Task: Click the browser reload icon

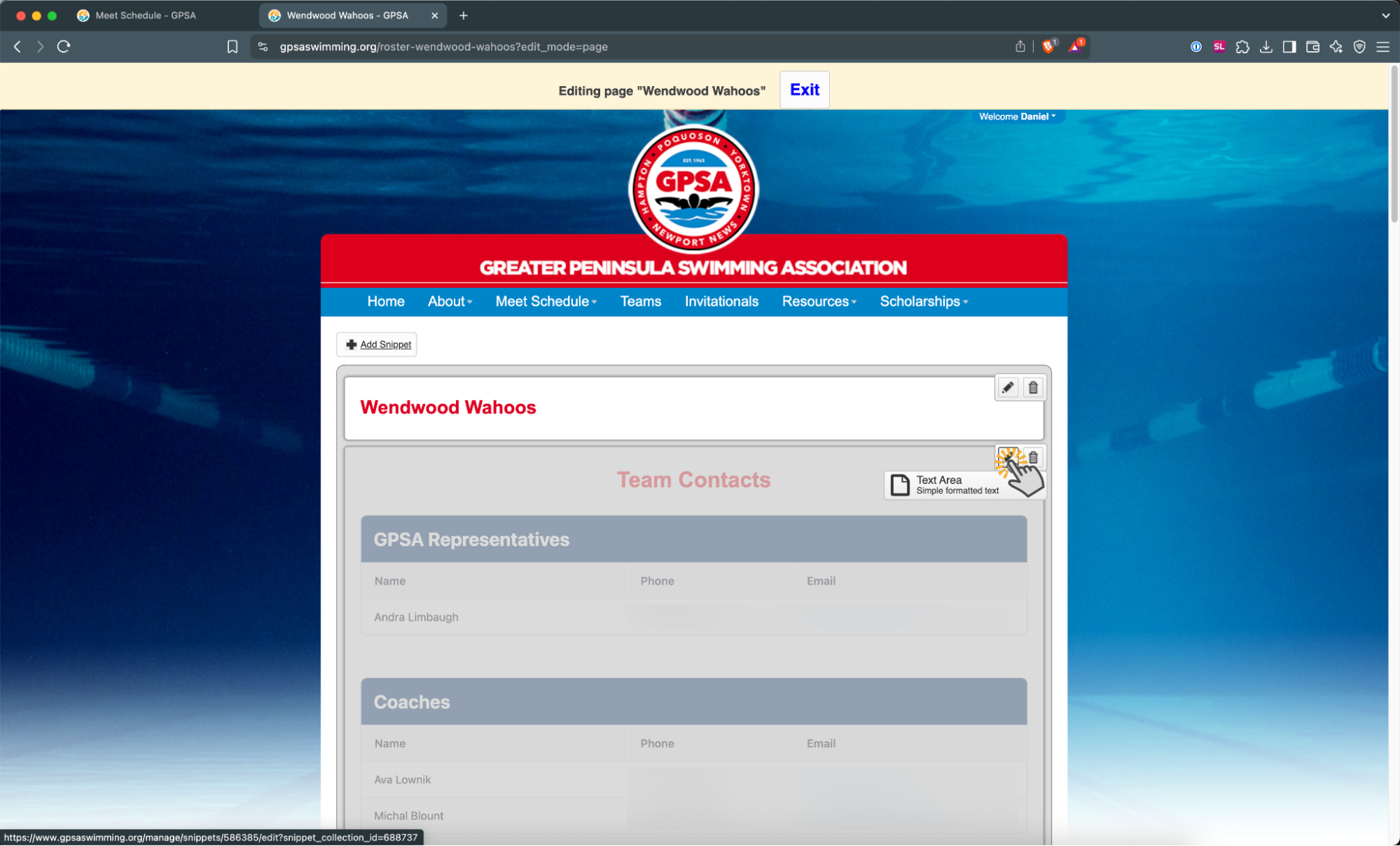Action: (x=64, y=46)
